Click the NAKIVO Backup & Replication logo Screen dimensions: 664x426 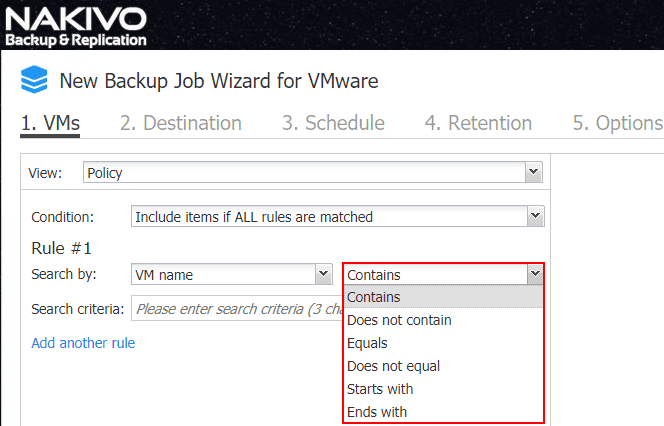[x=76, y=27]
